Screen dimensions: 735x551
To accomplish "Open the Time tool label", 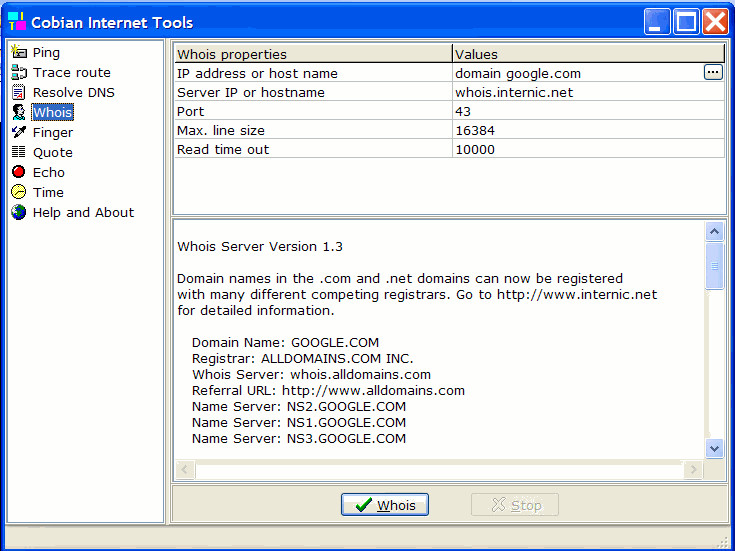I will tap(48, 192).
